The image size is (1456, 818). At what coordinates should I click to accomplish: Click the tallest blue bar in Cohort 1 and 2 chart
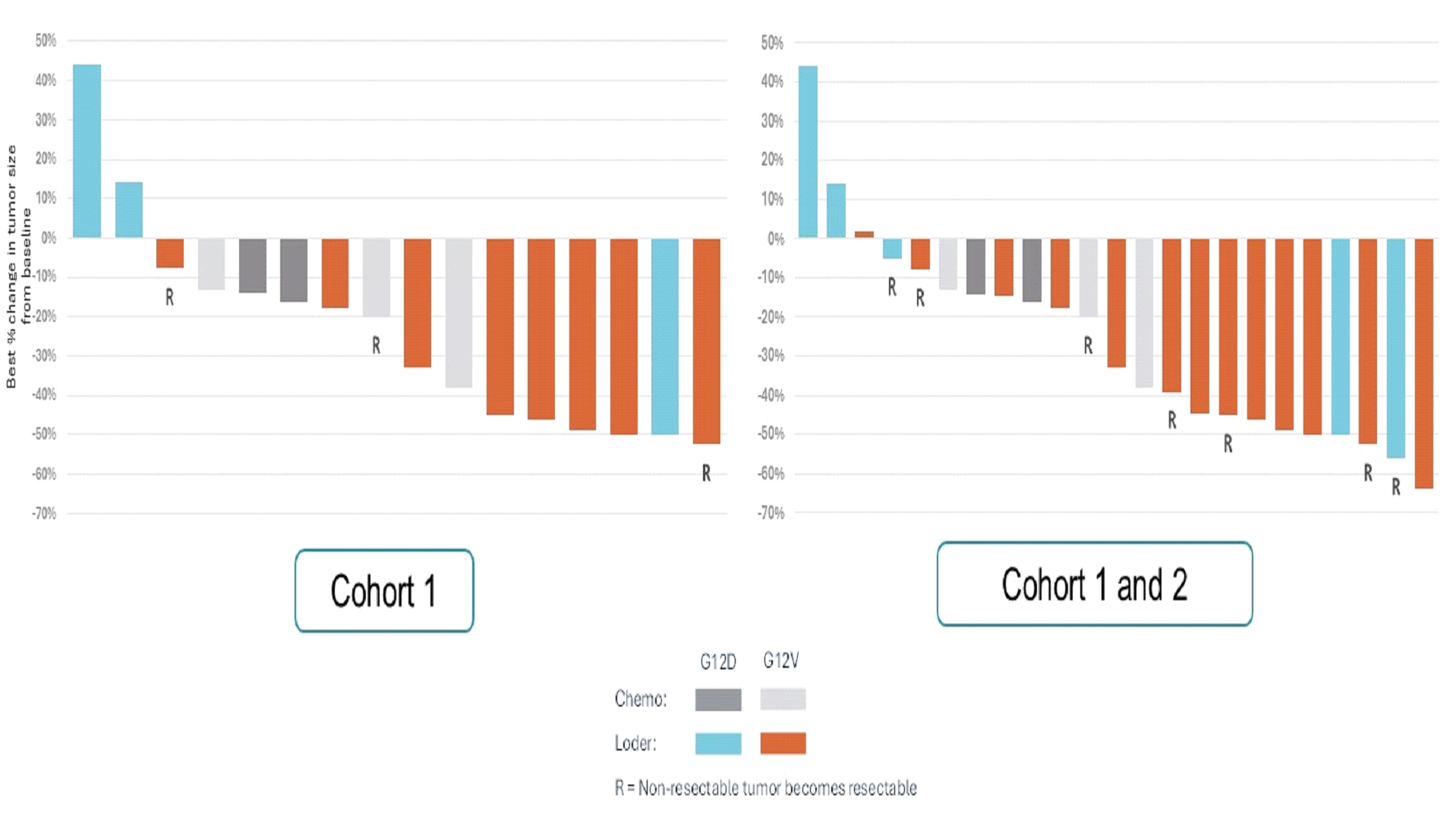pyautogui.click(x=808, y=152)
